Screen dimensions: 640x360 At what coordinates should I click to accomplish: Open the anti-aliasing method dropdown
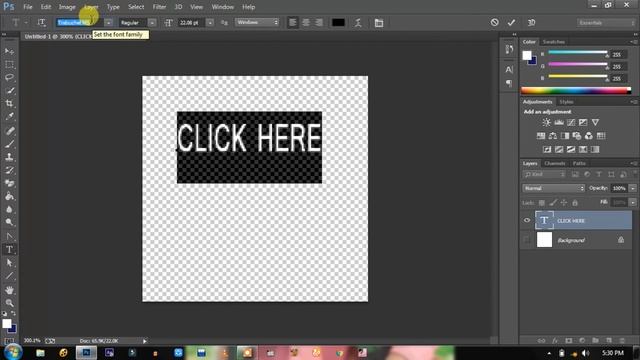tap(257, 22)
